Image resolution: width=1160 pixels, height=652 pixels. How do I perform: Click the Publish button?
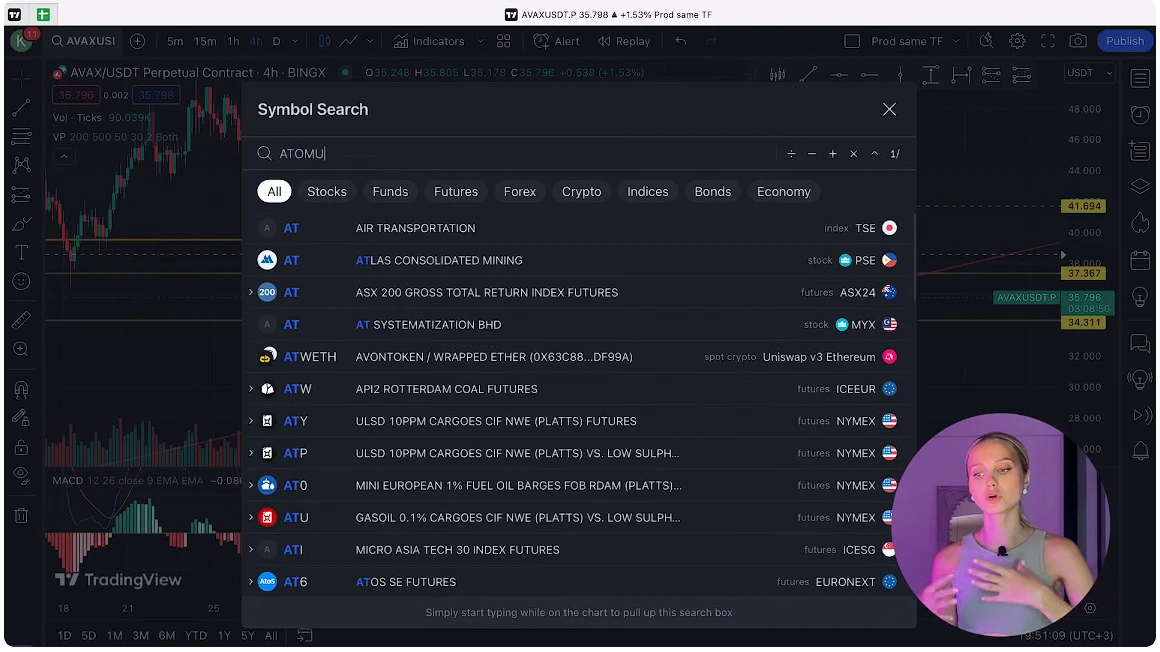click(1124, 40)
